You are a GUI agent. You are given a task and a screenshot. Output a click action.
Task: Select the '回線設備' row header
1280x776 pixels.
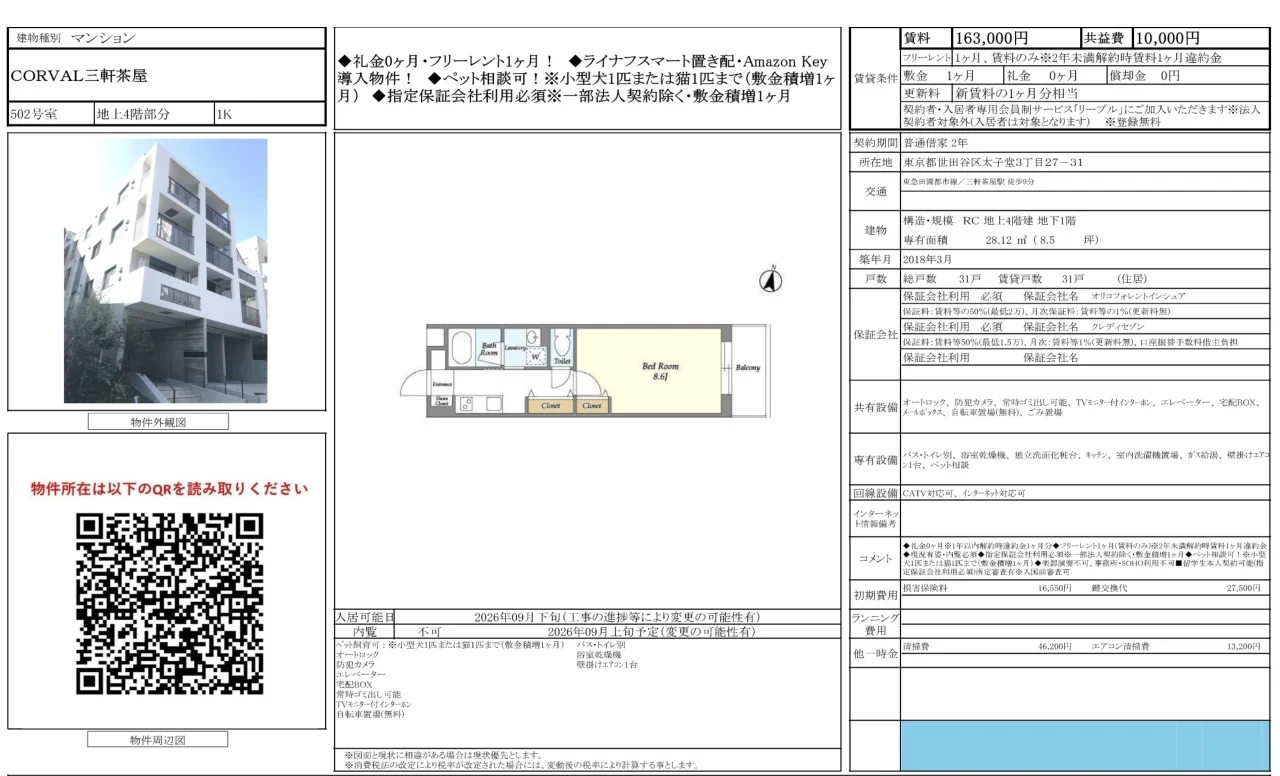[x=875, y=493]
